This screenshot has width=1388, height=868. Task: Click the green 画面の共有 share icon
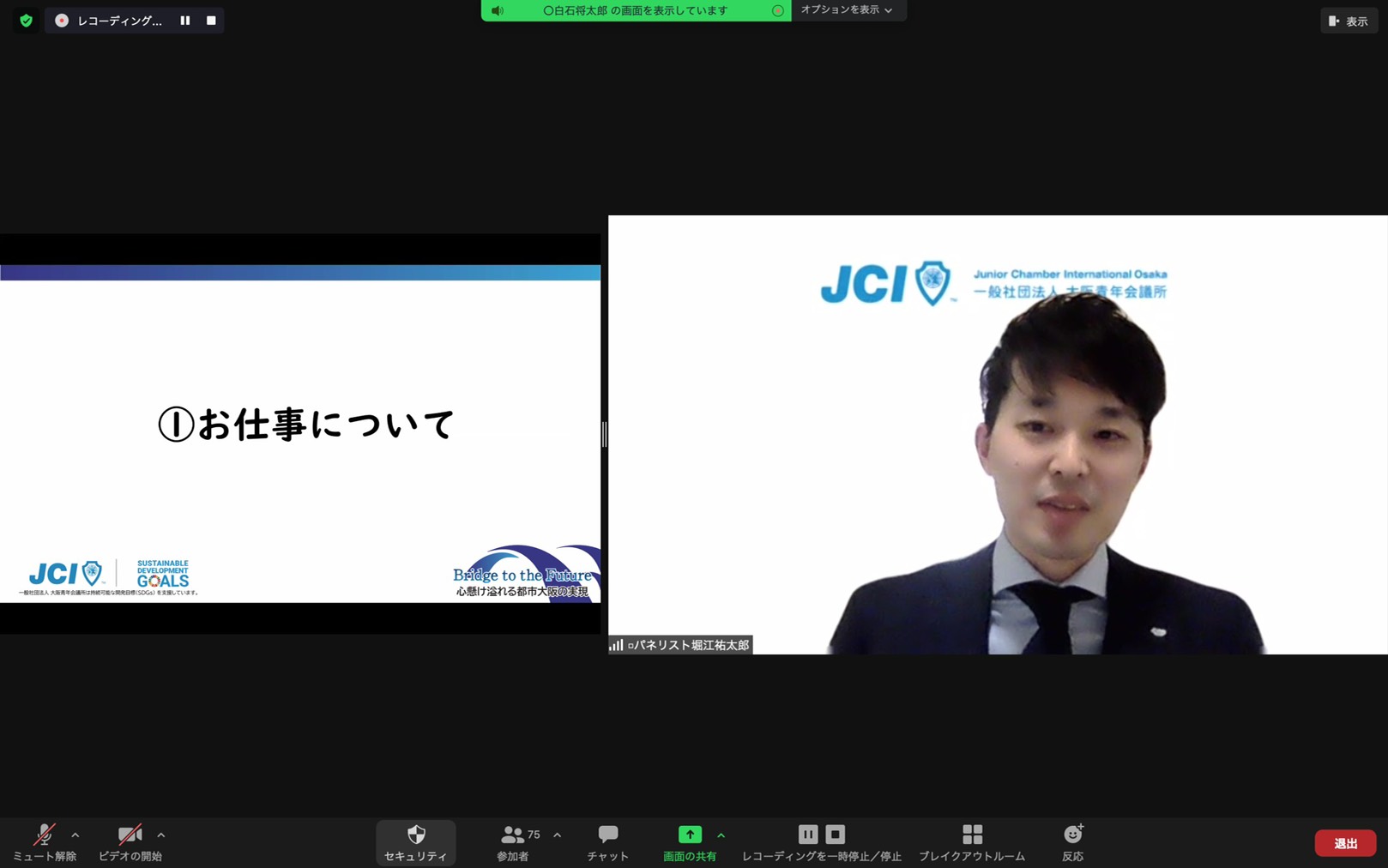click(x=690, y=835)
